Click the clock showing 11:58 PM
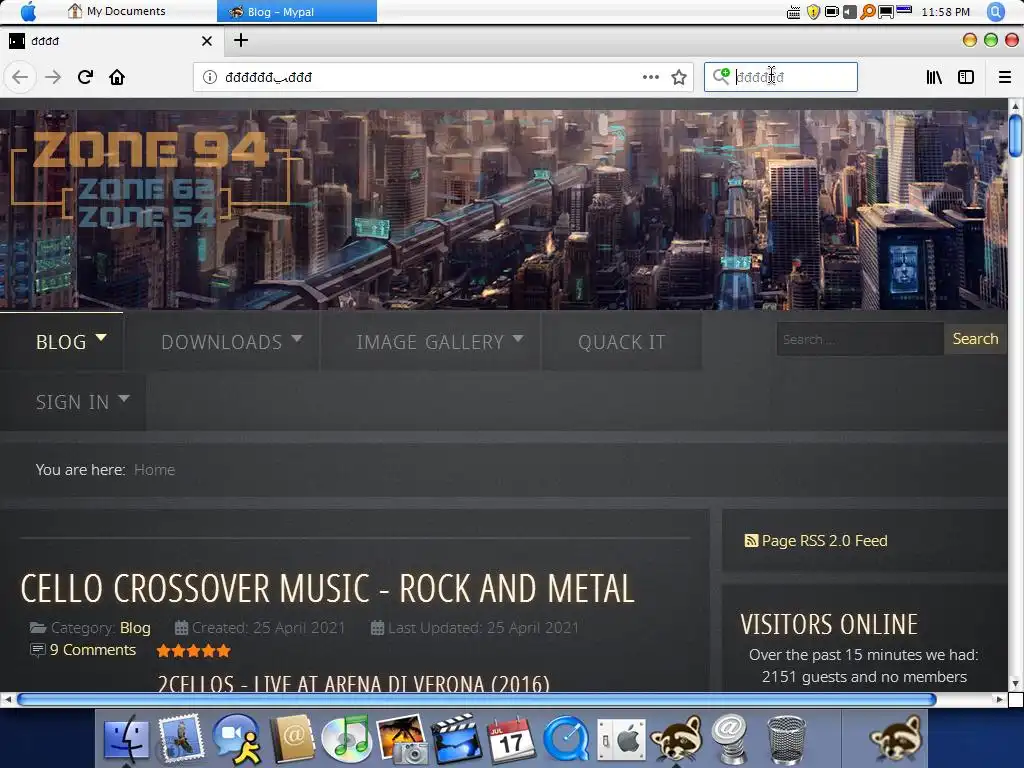The width and height of the screenshot is (1024, 768). tap(946, 12)
